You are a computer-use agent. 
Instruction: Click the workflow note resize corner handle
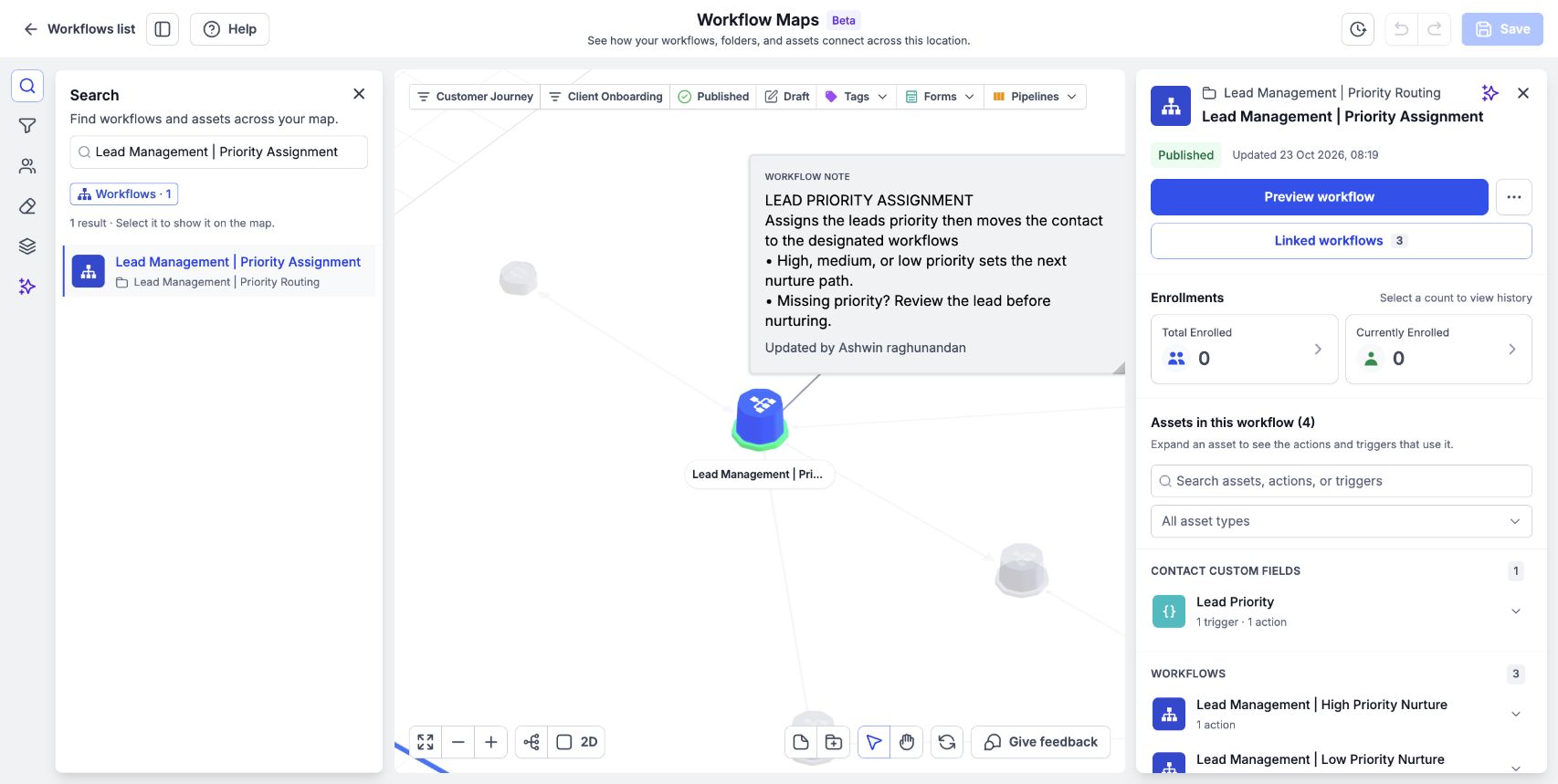(1119, 368)
